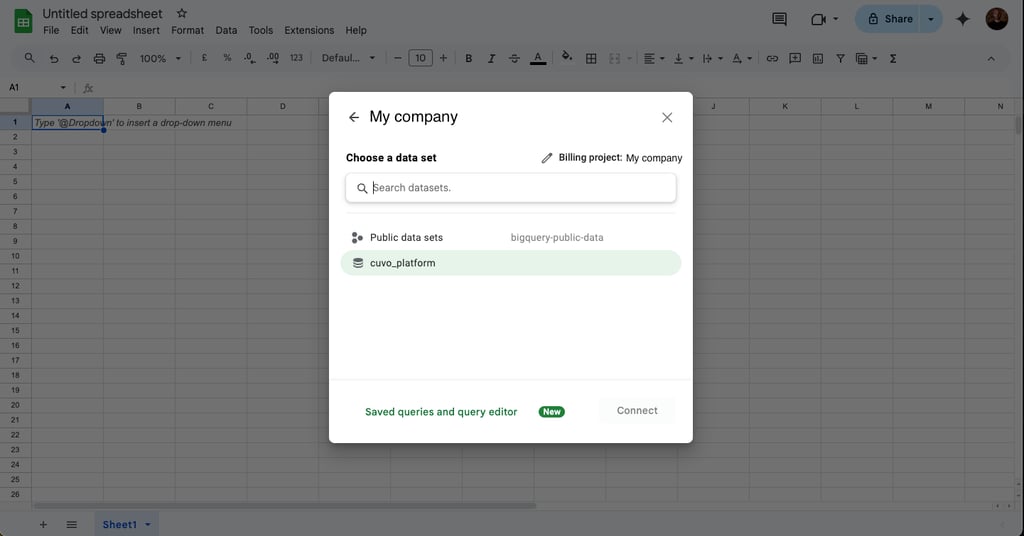Increase decimal places

[273, 58]
